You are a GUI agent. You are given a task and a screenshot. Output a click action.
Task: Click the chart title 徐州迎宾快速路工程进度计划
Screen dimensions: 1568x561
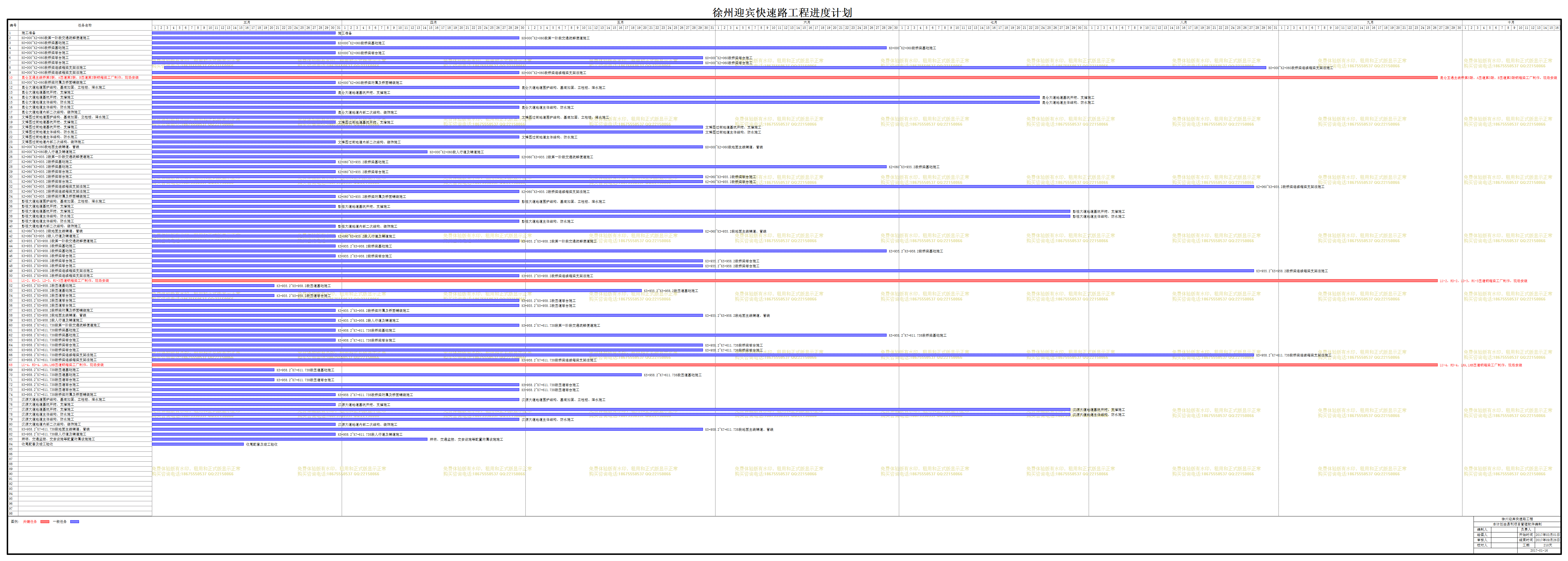click(x=782, y=12)
